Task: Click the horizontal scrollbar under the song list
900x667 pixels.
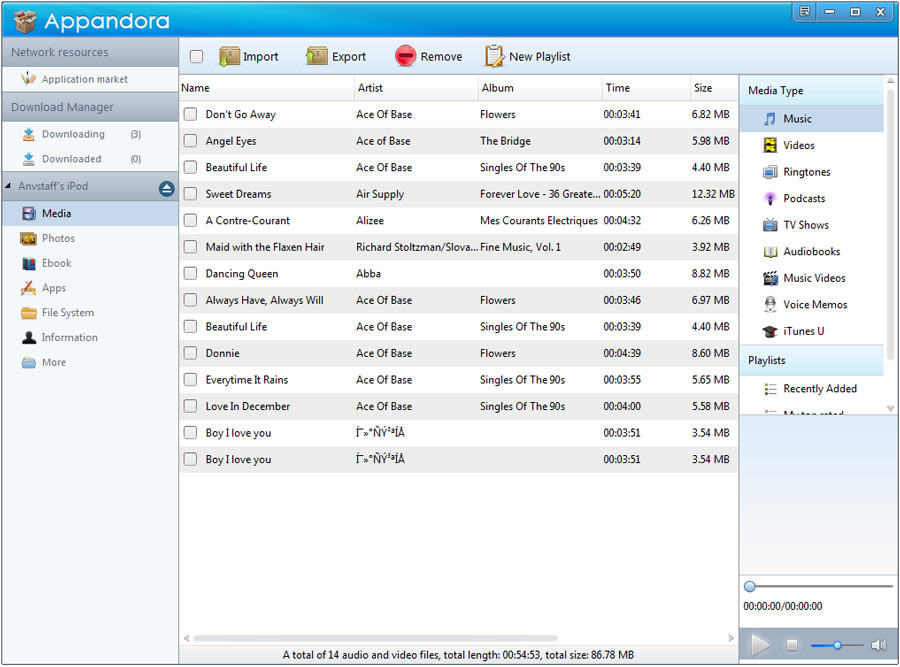Action: [375, 638]
